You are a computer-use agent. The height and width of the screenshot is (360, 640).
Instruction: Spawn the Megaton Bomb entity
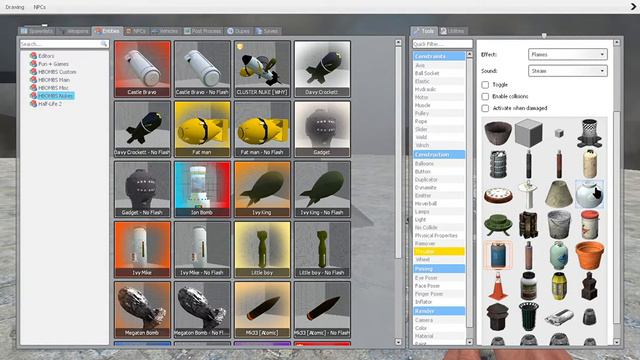pos(142,309)
